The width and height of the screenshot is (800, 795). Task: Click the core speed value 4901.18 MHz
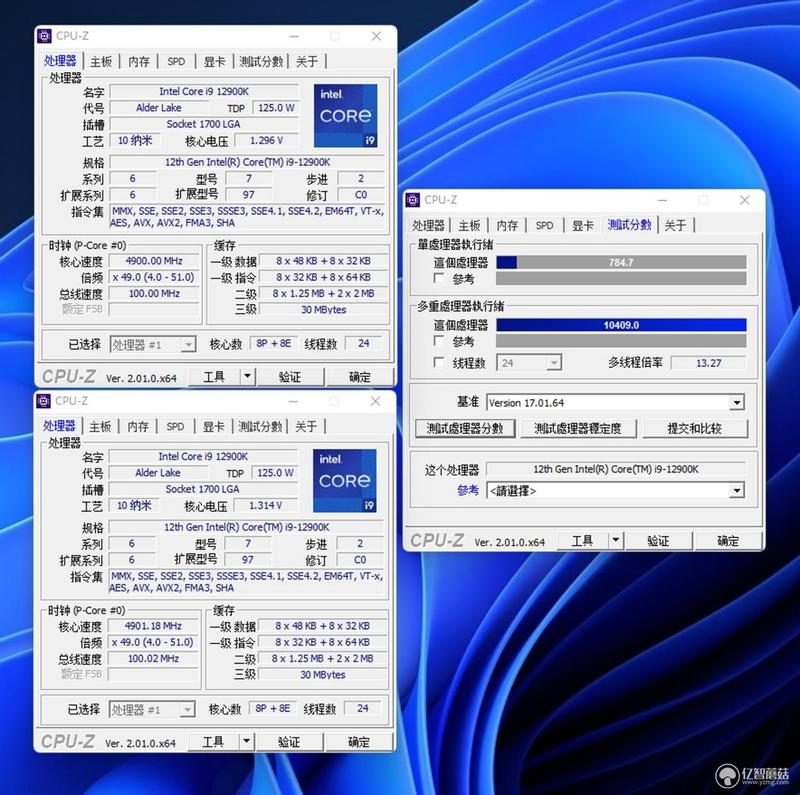(153, 626)
